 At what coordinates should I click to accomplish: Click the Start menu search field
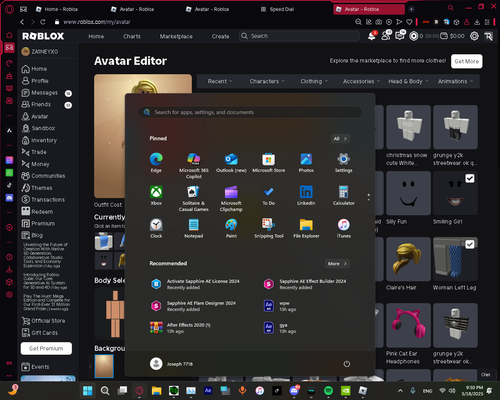(x=250, y=112)
